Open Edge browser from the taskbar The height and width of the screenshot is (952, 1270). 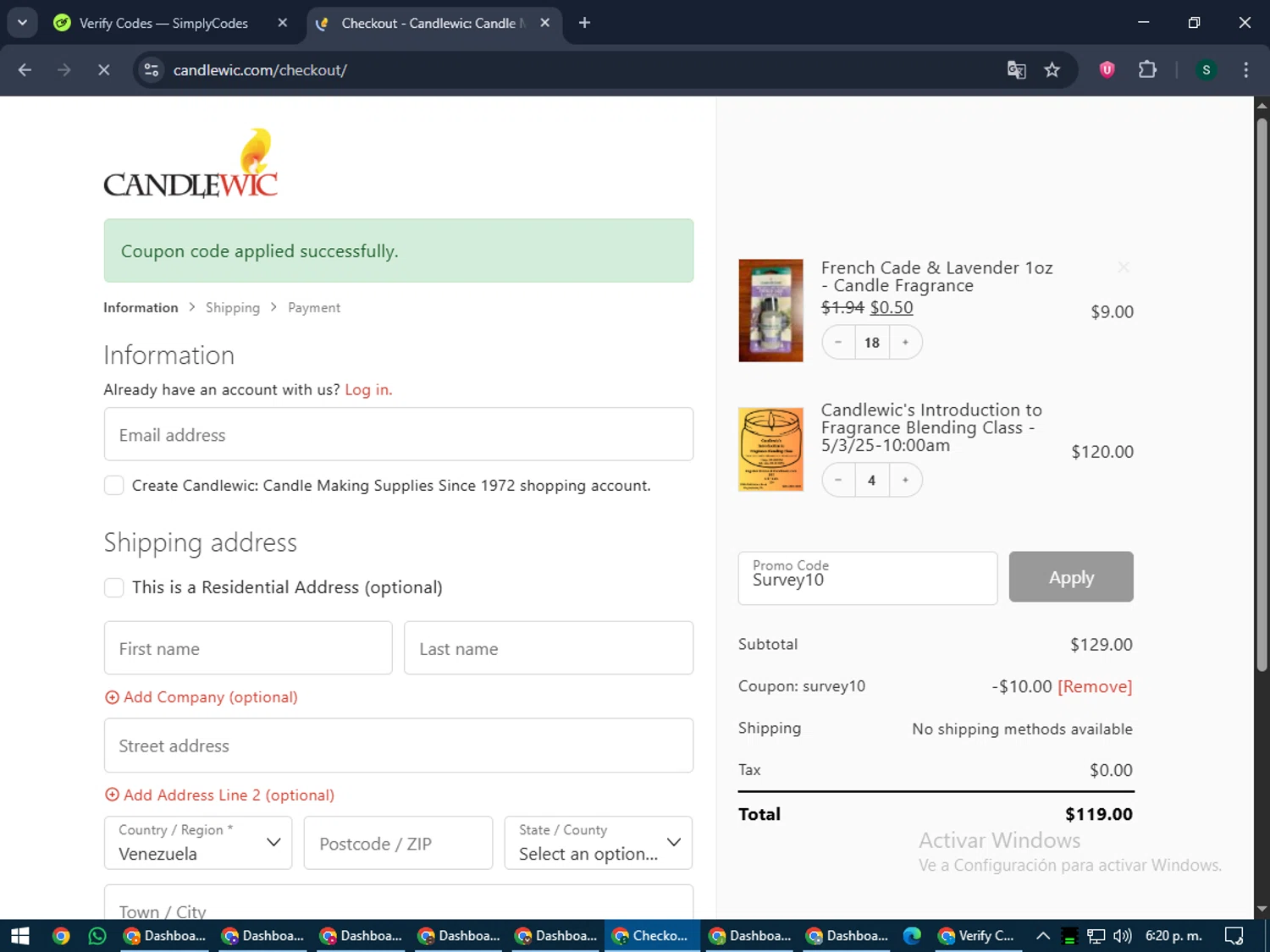tap(912, 936)
